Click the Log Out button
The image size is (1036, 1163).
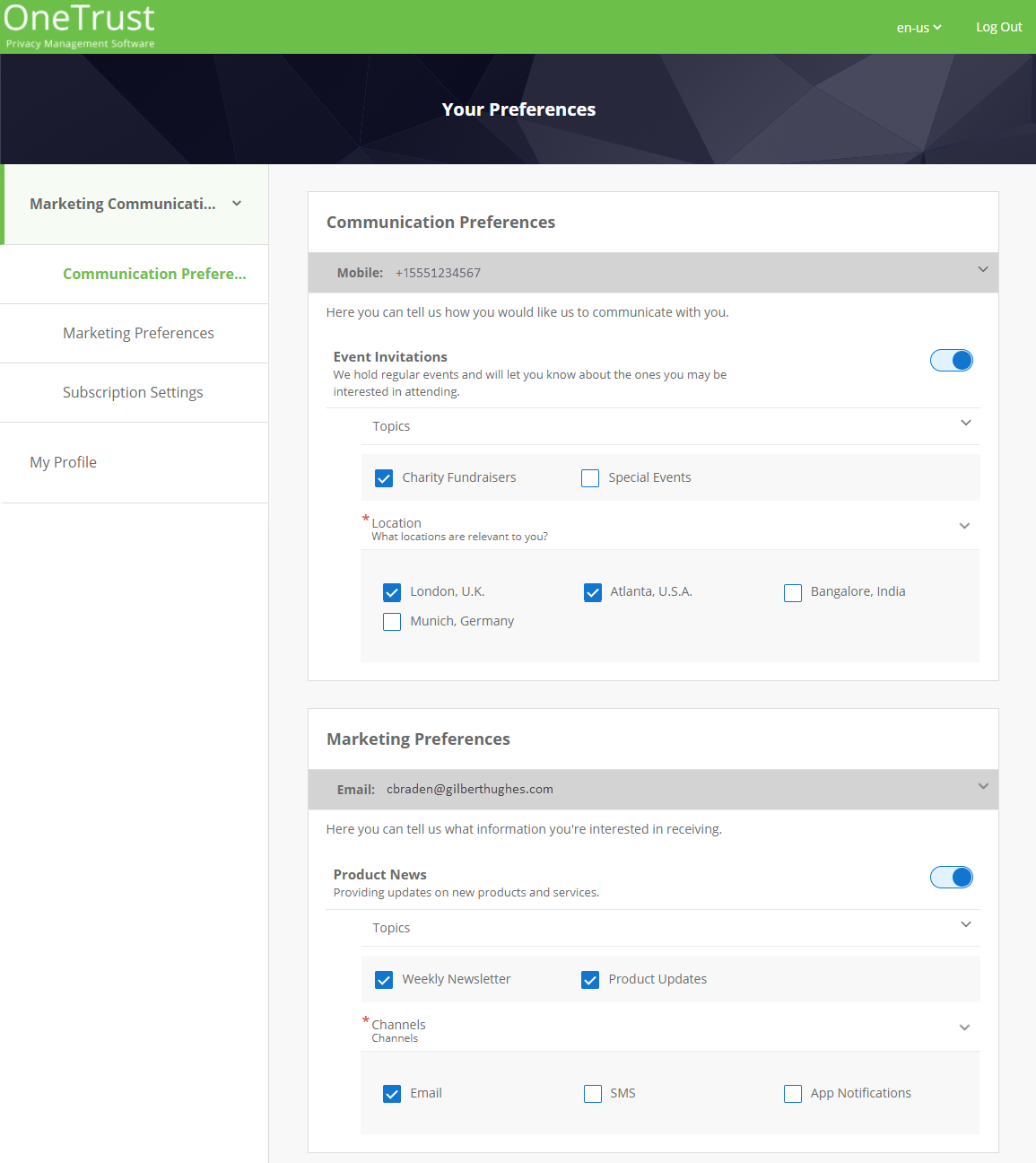pyautogui.click(x=998, y=26)
